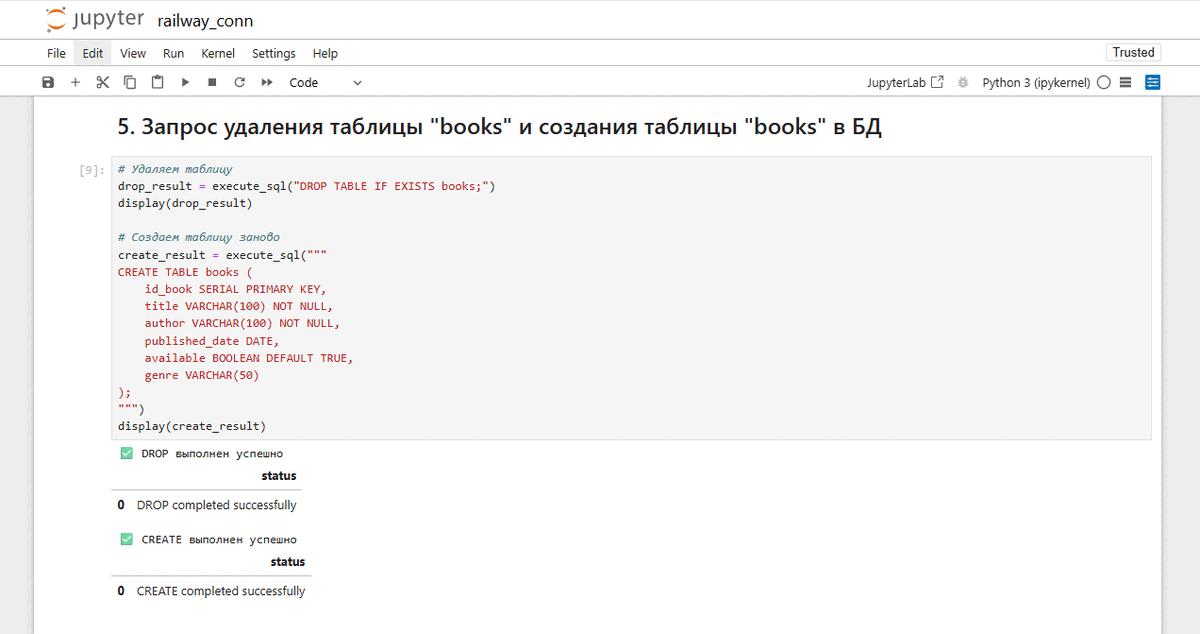Click the 'DROP выполнен успешно' output message
Viewport: 1200px width, 634px height.
pyautogui.click(x=212, y=453)
